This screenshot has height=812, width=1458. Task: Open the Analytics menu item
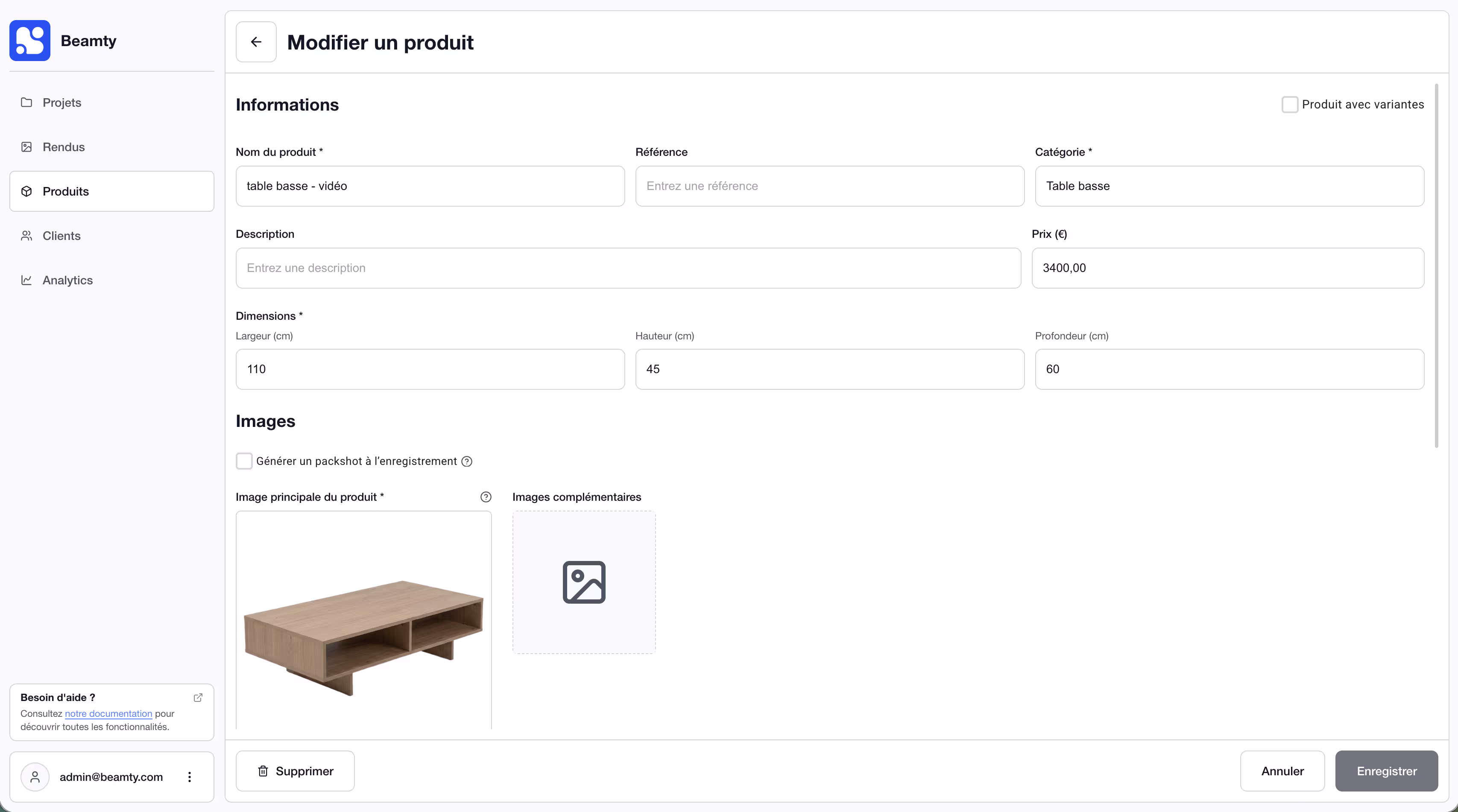click(x=111, y=280)
